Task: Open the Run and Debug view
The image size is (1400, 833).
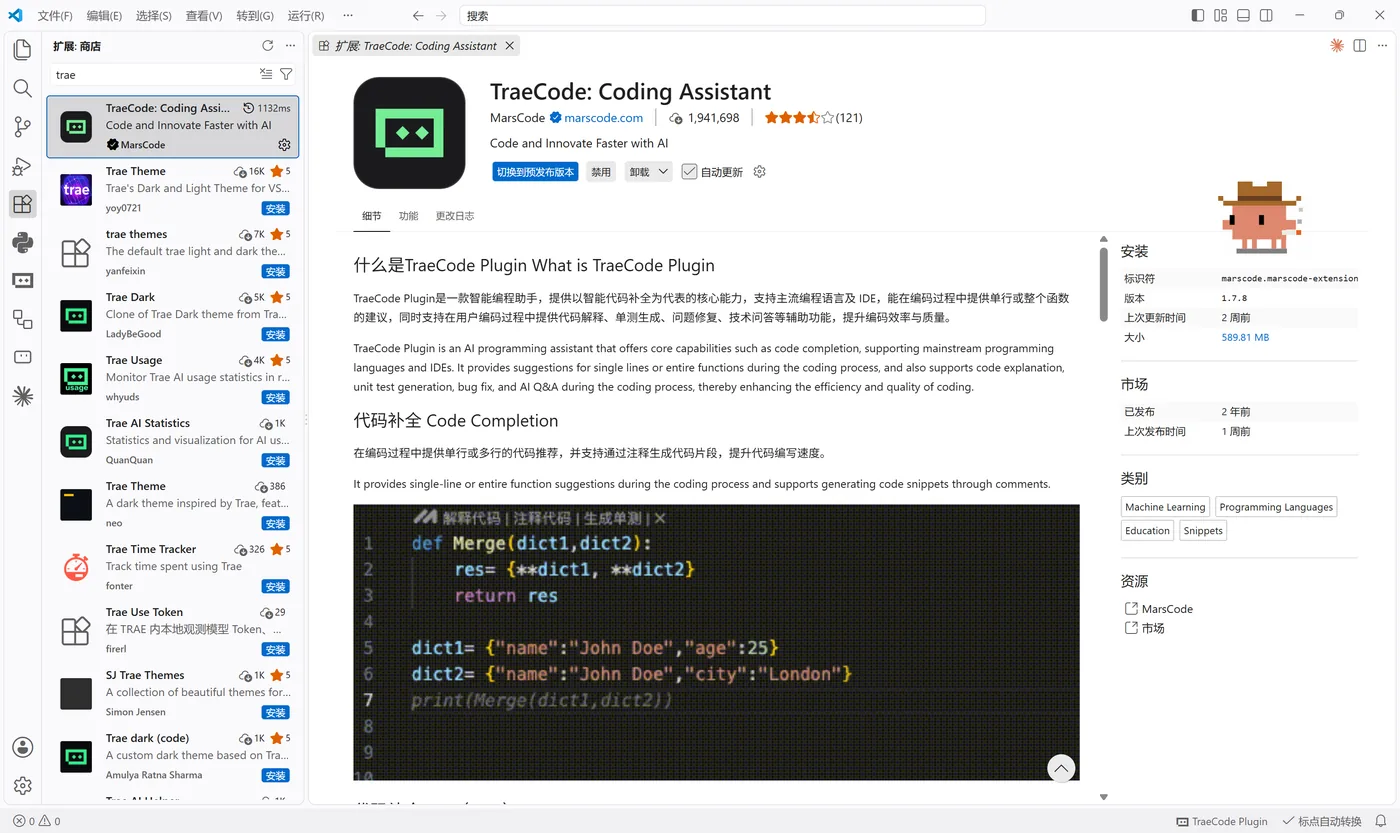Action: click(x=22, y=166)
